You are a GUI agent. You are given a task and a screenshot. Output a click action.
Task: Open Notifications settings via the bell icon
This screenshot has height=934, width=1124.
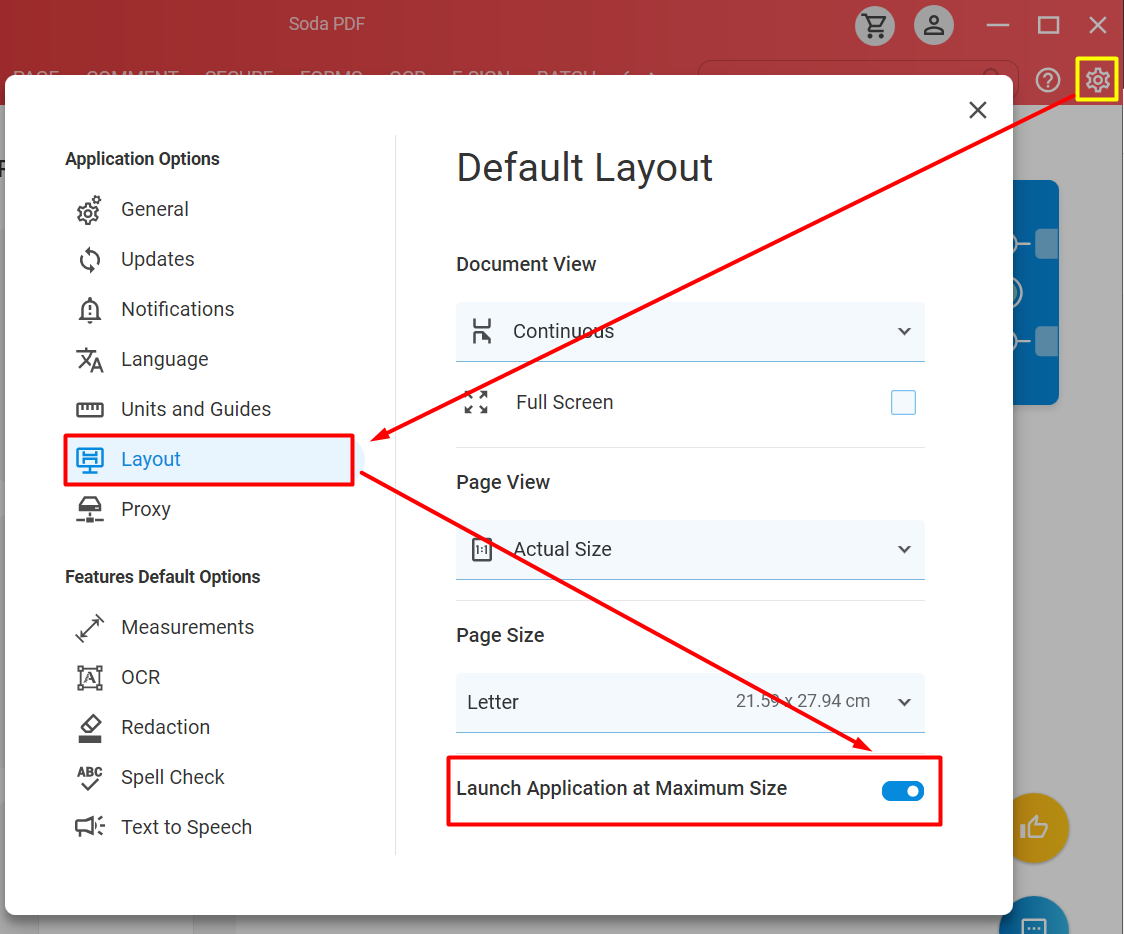(x=89, y=309)
